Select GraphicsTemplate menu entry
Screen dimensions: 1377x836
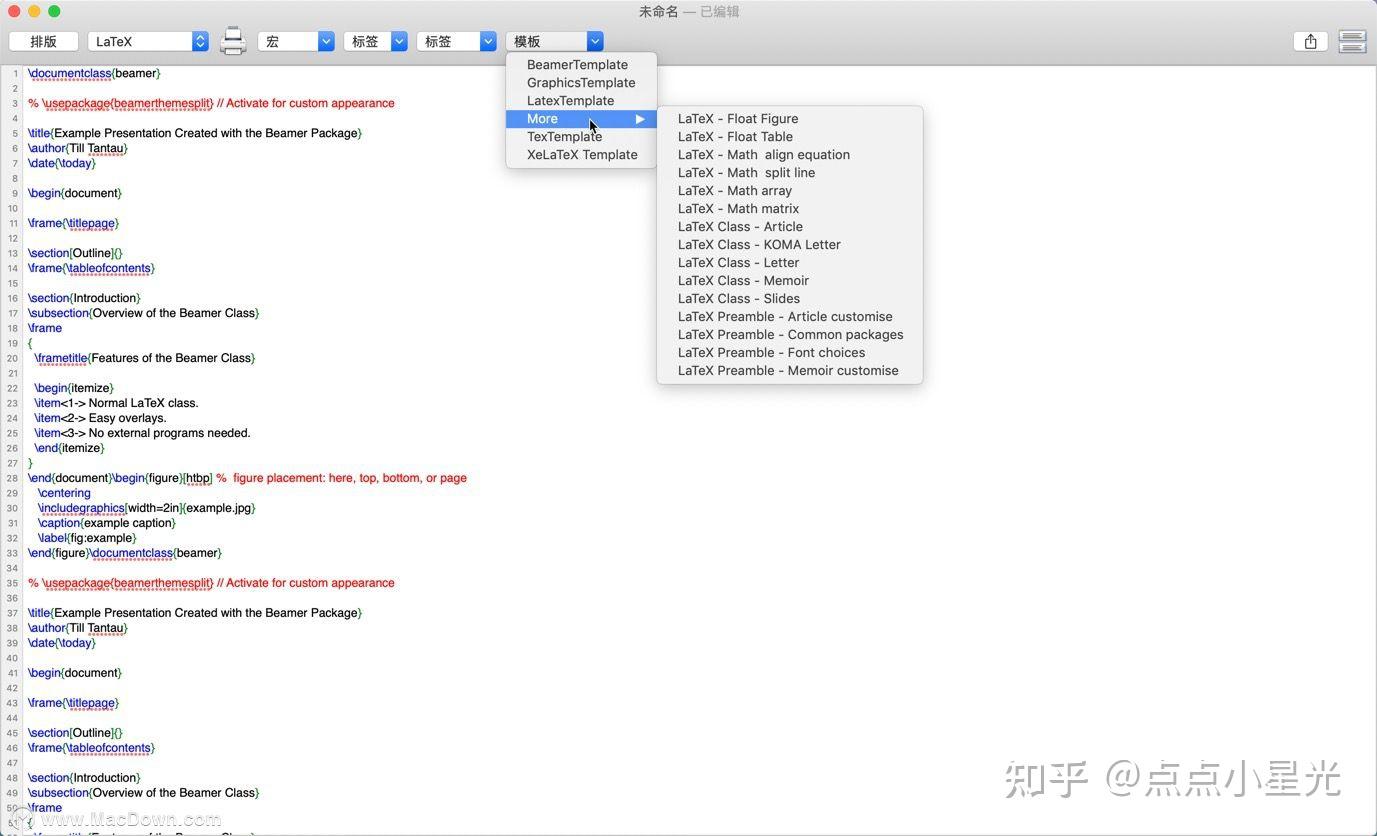coord(581,83)
